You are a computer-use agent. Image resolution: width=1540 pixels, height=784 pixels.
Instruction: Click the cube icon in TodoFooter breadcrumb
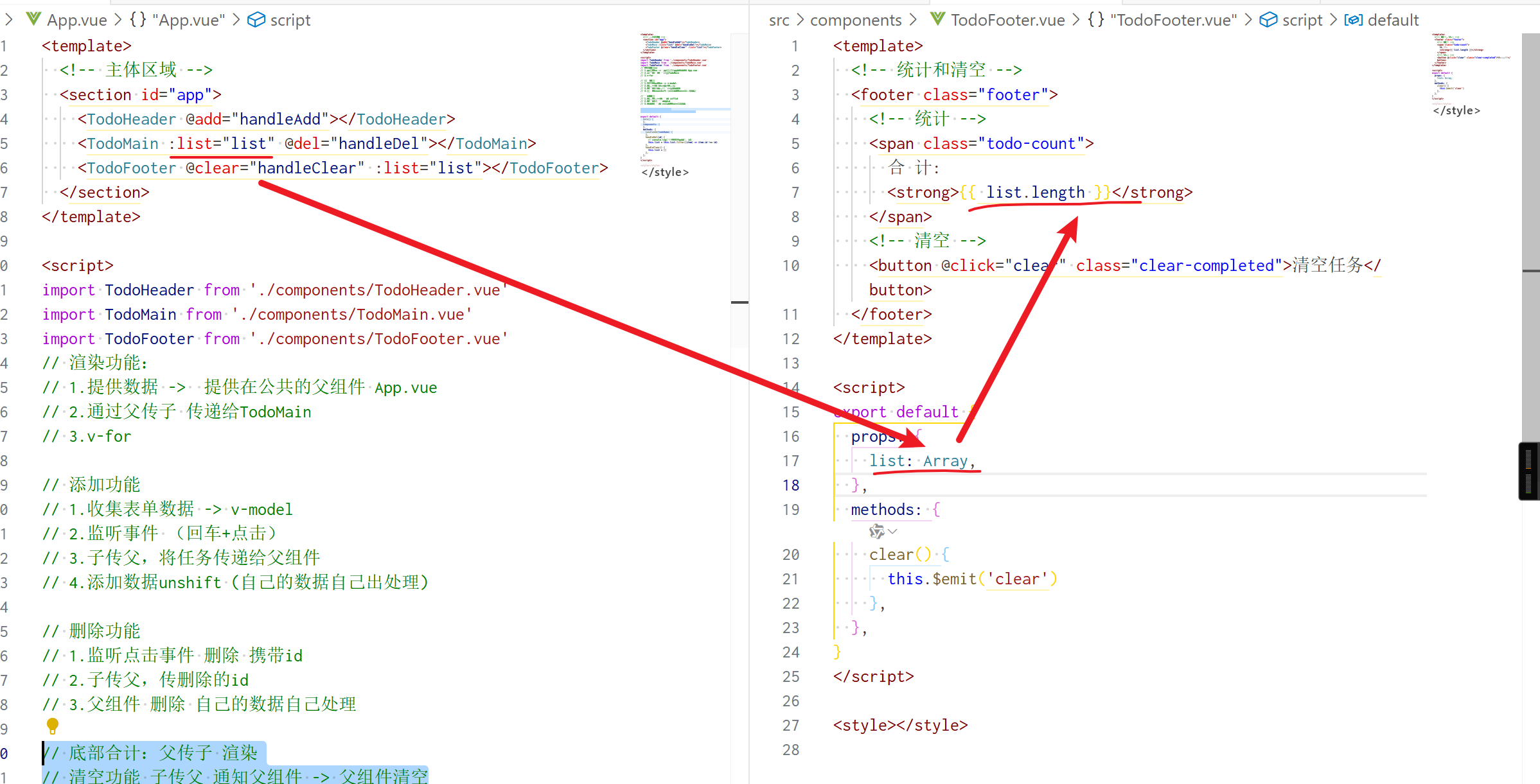[1268, 19]
